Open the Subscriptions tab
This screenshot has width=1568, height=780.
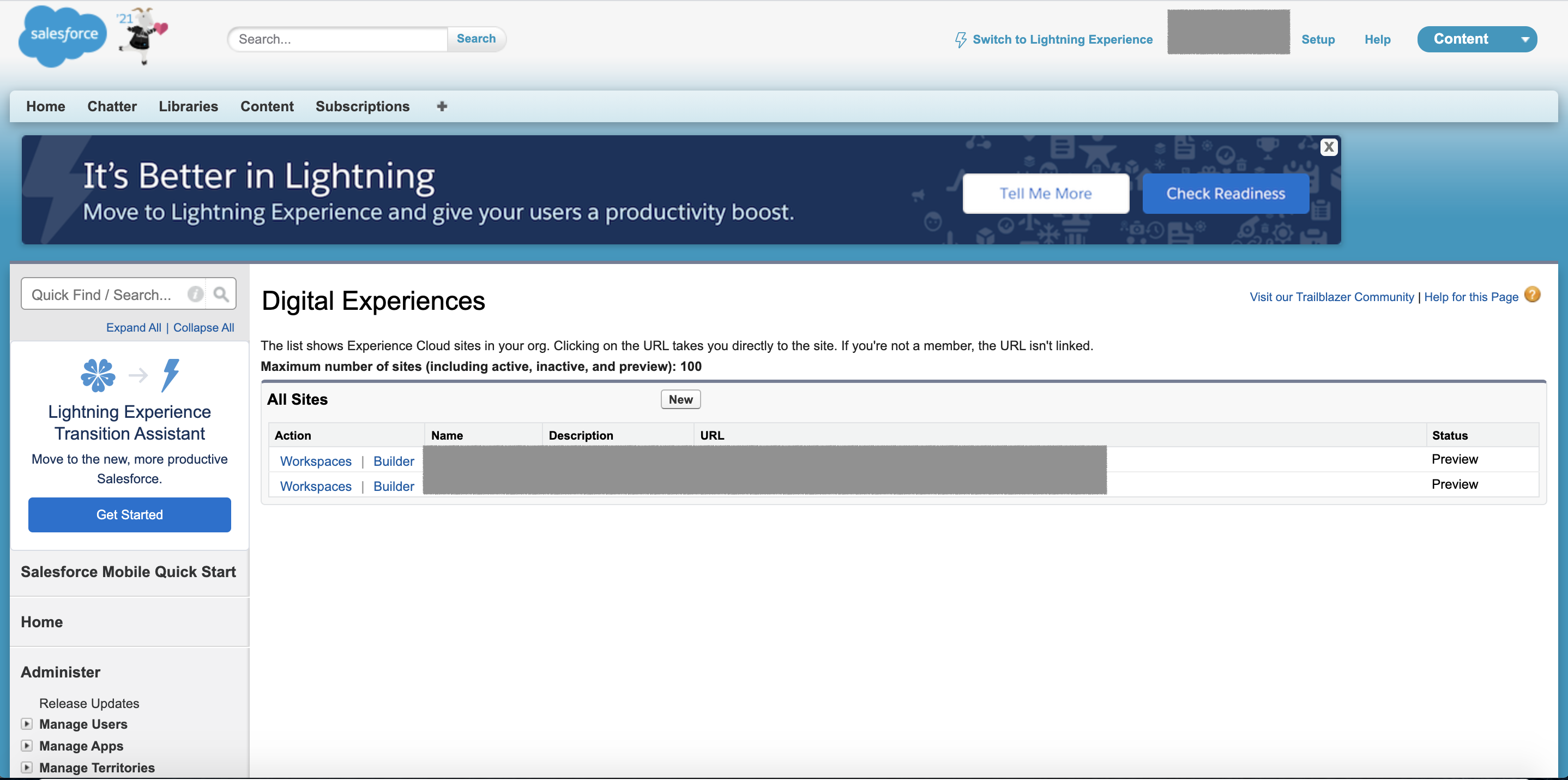pyautogui.click(x=362, y=106)
